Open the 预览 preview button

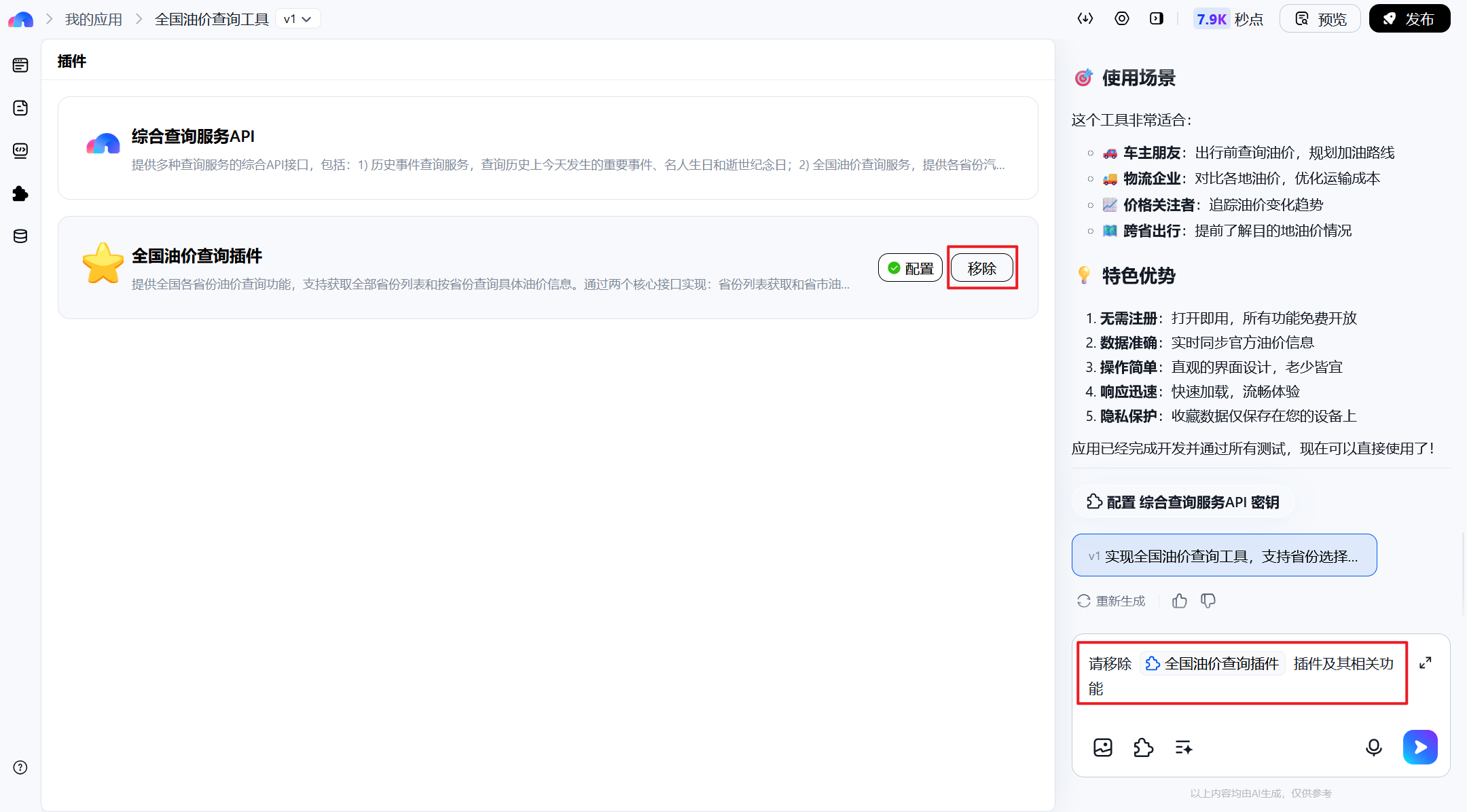(1320, 19)
